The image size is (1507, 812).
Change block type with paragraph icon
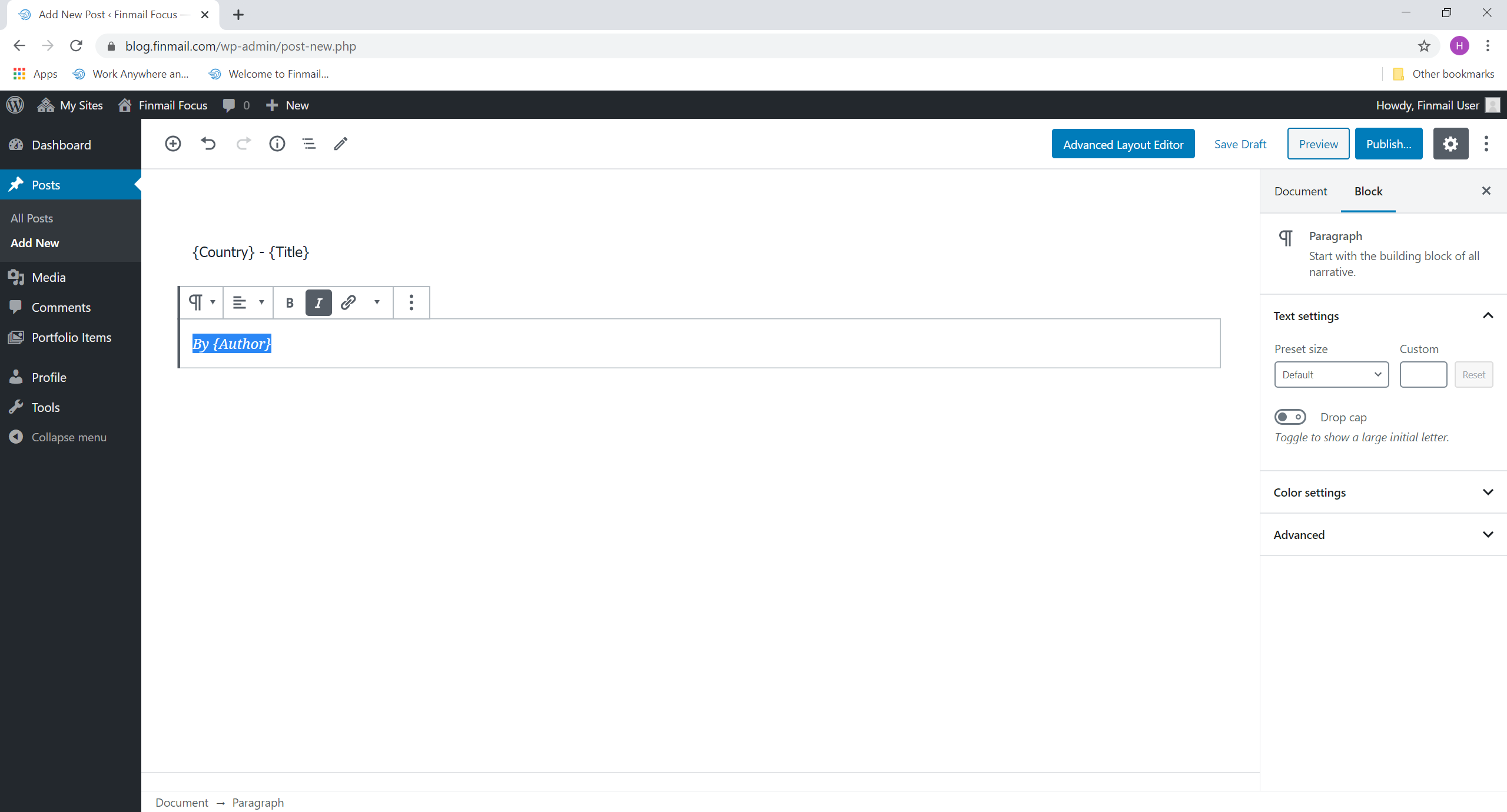tap(201, 302)
